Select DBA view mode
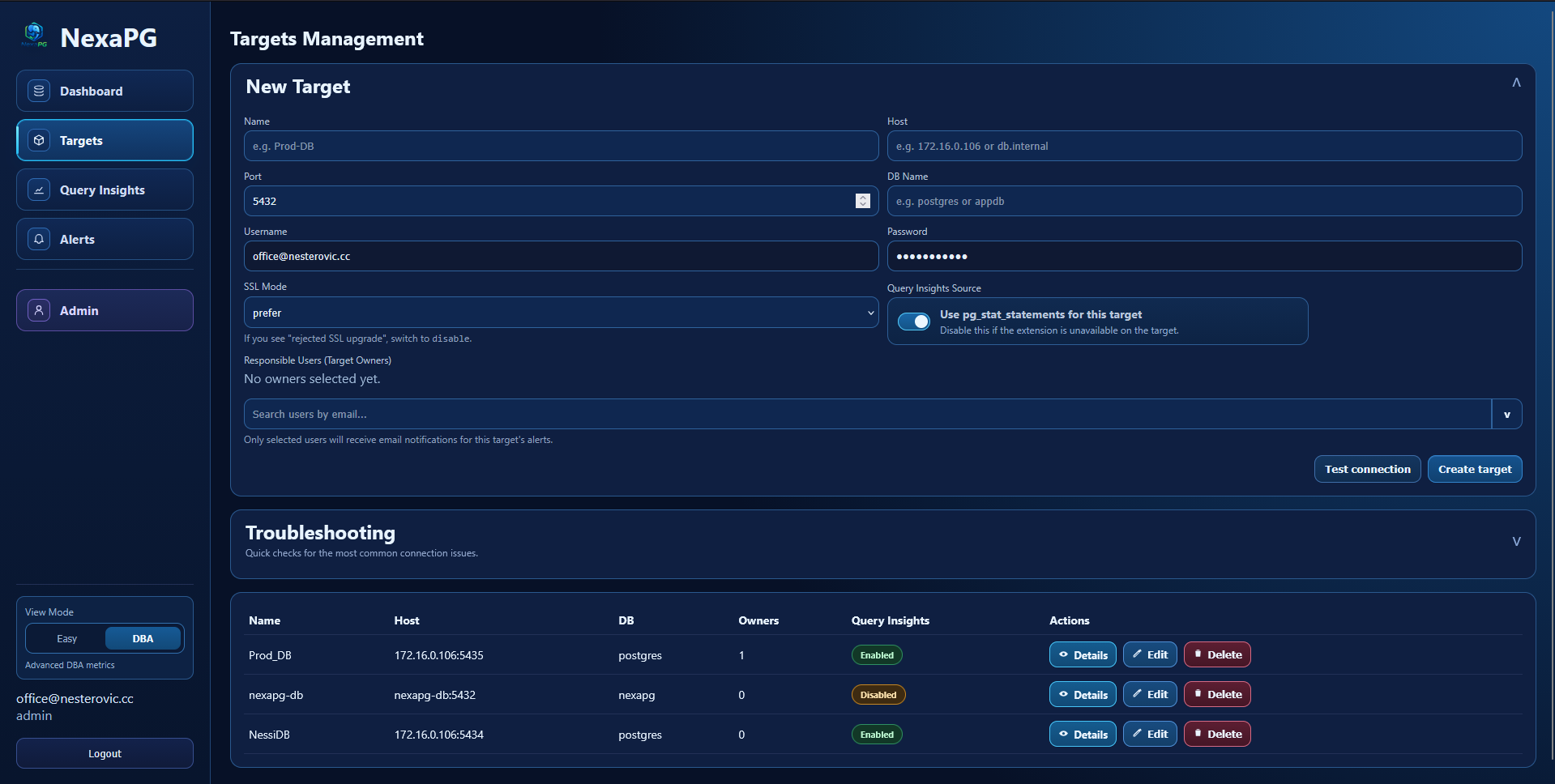Viewport: 1555px width, 784px height. (x=143, y=638)
